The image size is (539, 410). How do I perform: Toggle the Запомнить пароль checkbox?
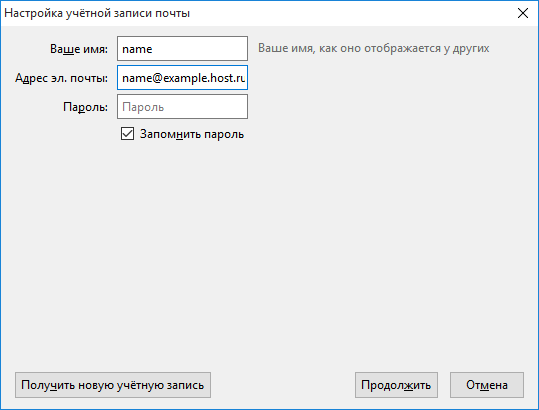(127, 134)
